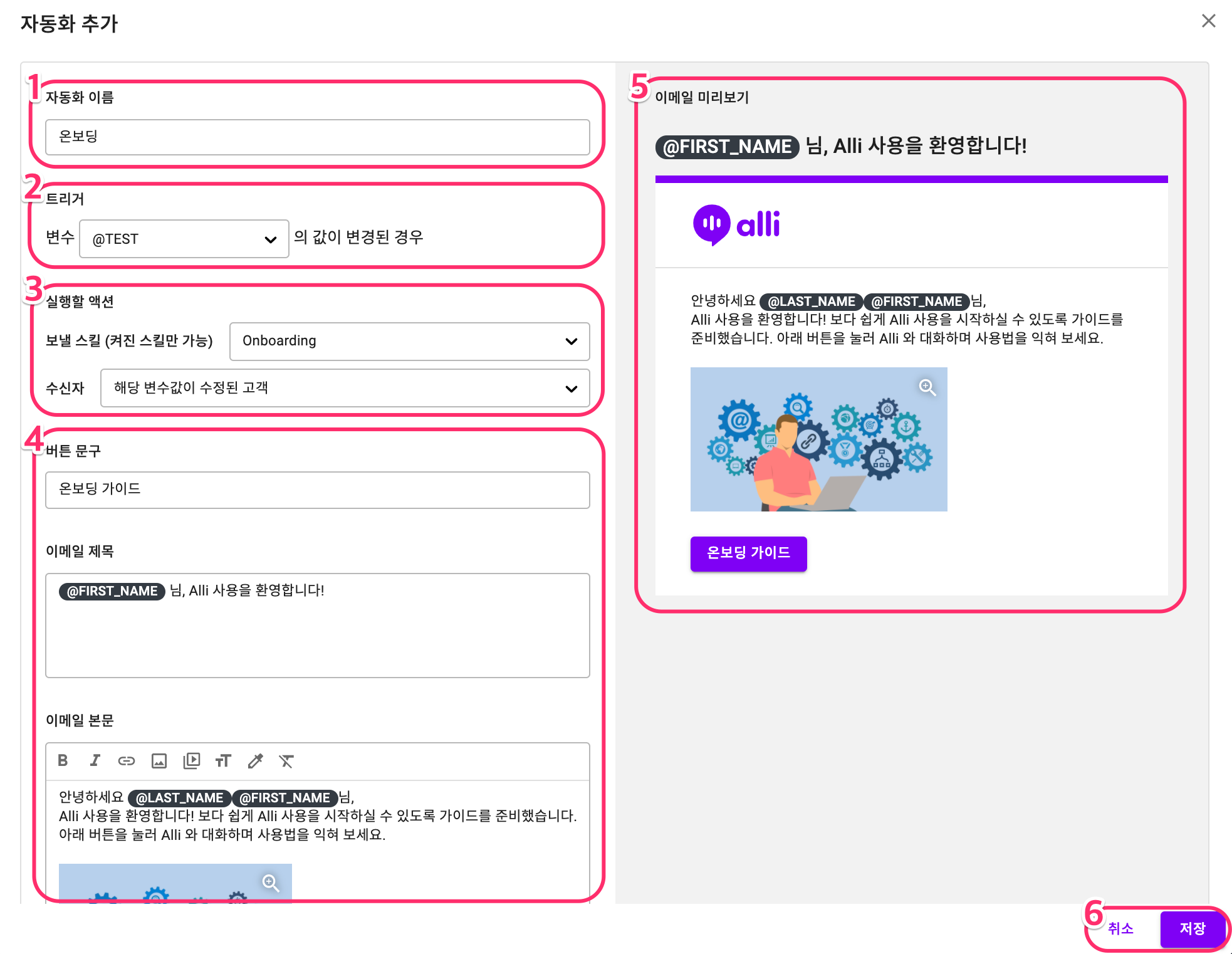Viewport: 1232px width, 954px height.
Task: Click @FIRST_NAME tag in email body editor
Action: pos(285,798)
